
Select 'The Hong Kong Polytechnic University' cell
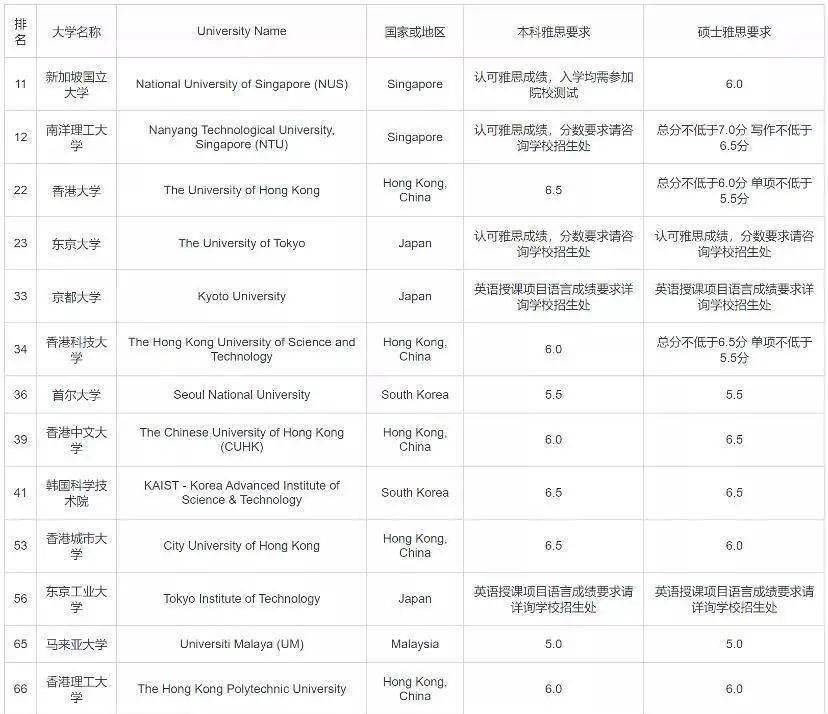click(241, 689)
